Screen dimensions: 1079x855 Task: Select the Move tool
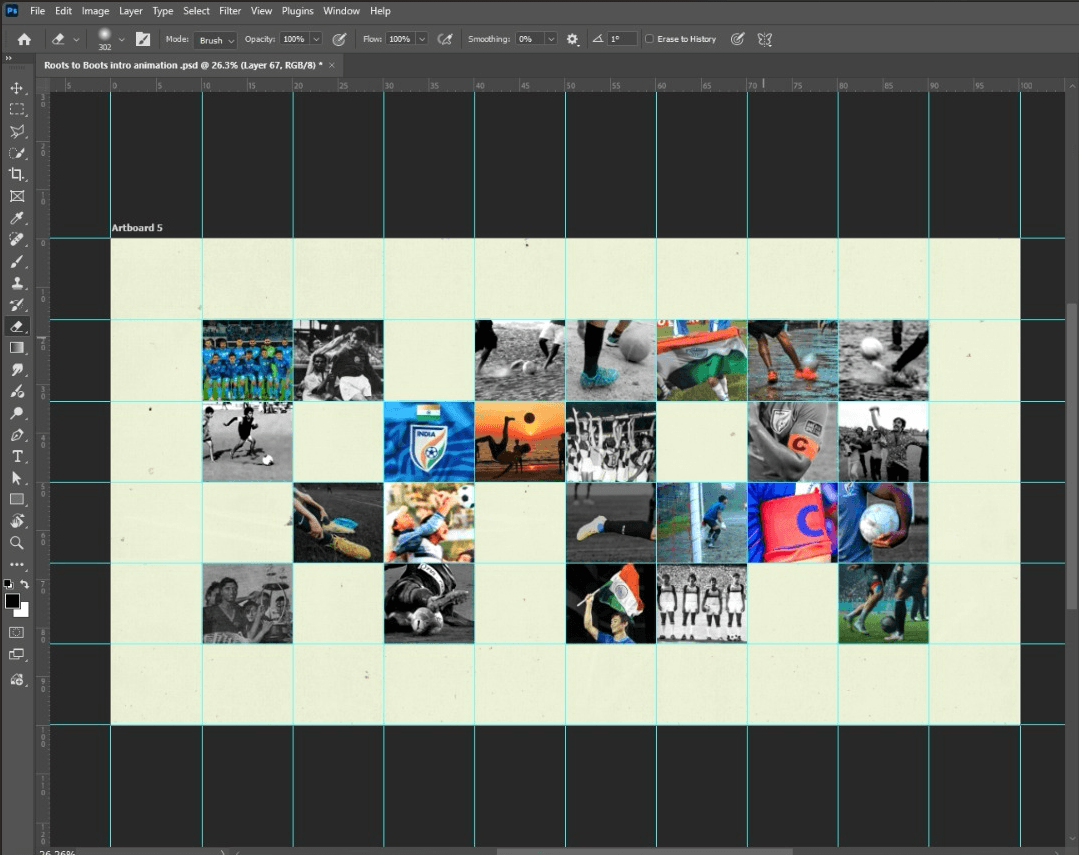[17, 88]
